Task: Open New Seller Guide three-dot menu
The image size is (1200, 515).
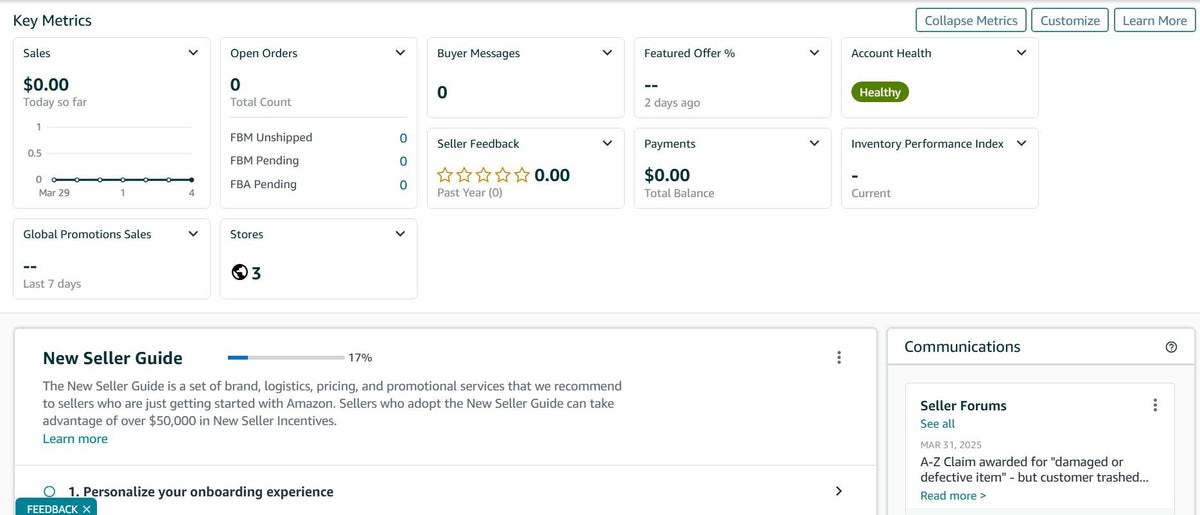Action: 839,357
